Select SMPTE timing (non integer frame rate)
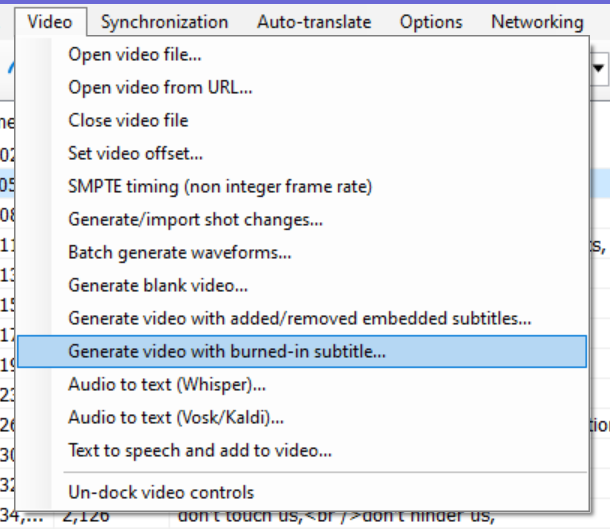Screen dimensions: 610x529 tap(220, 186)
